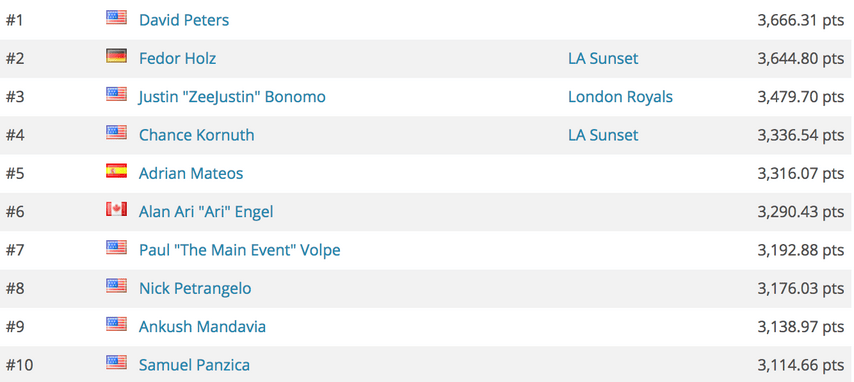Open Paul "The Main Event" Volpe link
The height and width of the screenshot is (382, 854).
[x=240, y=250]
